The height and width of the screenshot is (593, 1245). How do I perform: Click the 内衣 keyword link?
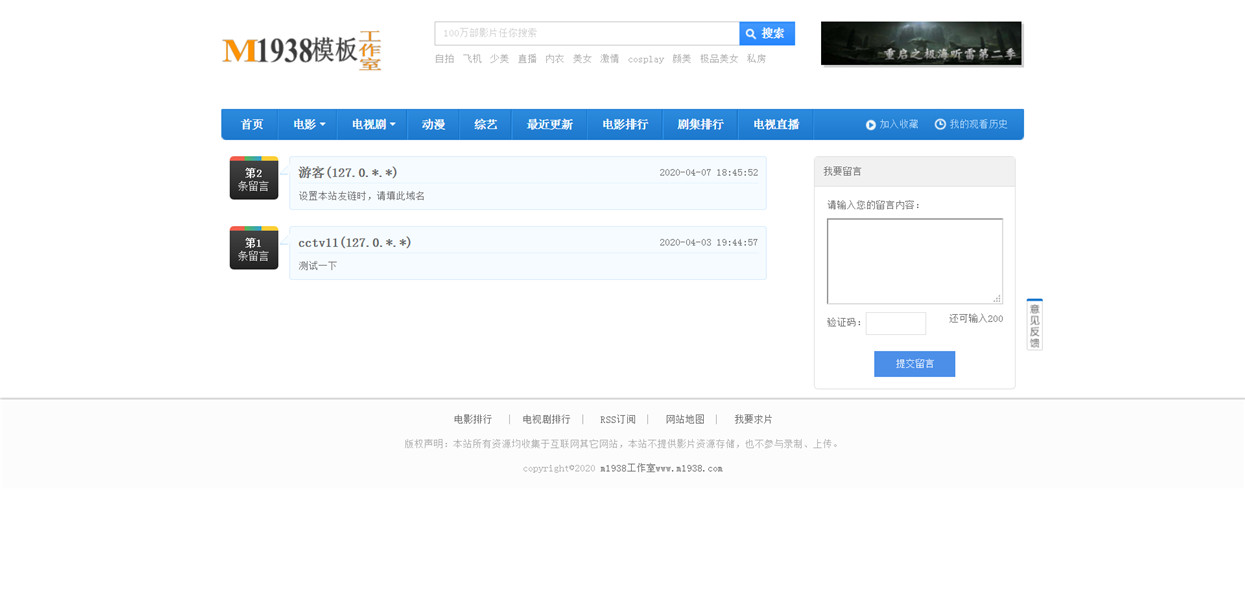554,59
